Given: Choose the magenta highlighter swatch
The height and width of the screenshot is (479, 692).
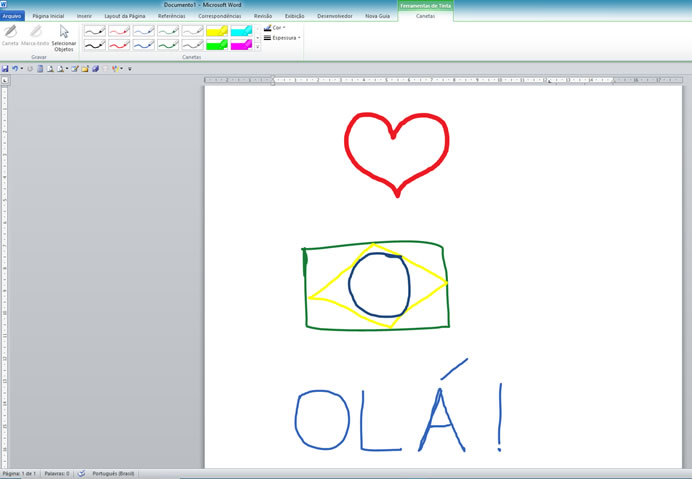Looking at the screenshot, I should [241, 45].
